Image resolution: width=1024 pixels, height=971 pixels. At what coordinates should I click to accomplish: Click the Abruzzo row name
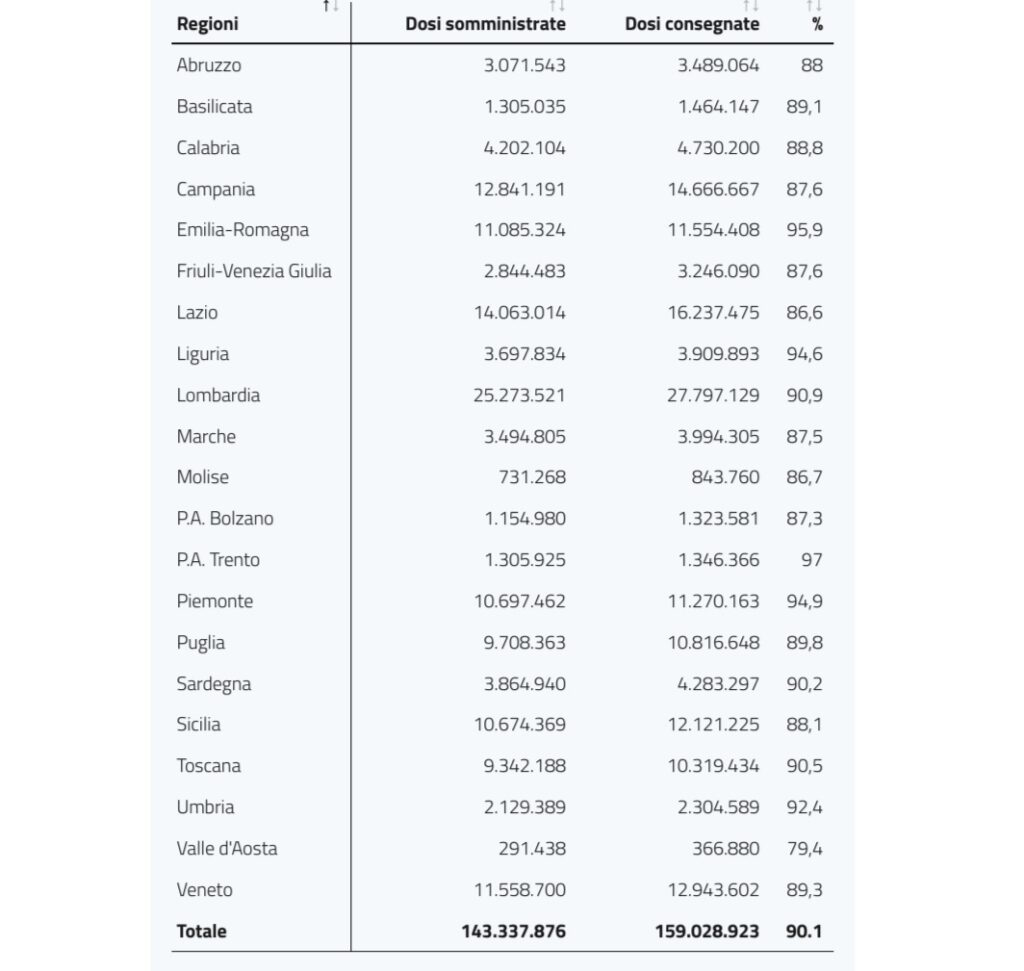[x=209, y=65]
